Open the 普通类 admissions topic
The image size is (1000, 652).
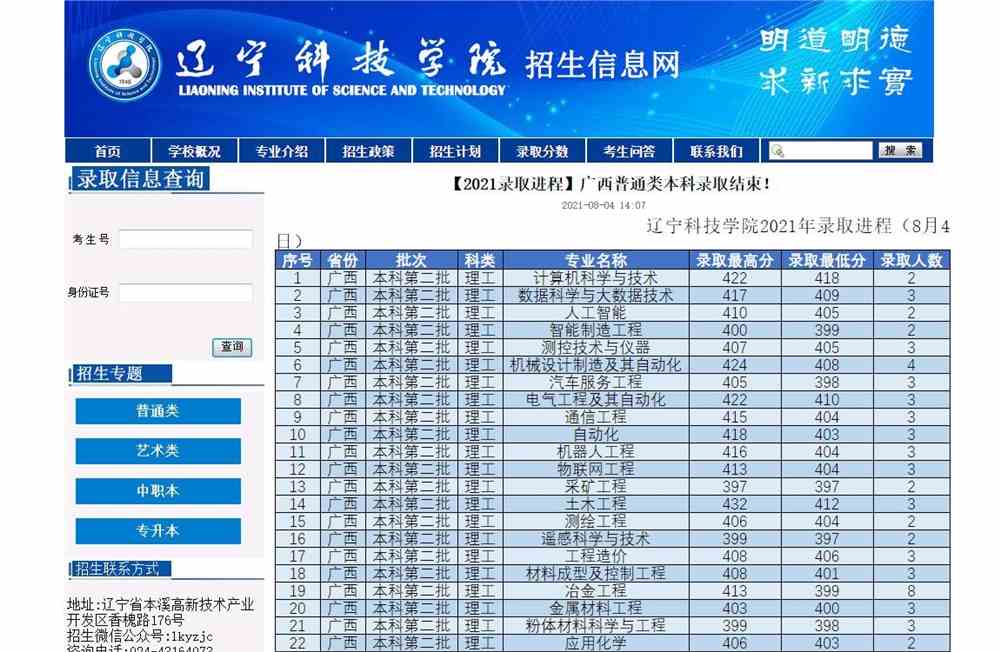click(158, 411)
